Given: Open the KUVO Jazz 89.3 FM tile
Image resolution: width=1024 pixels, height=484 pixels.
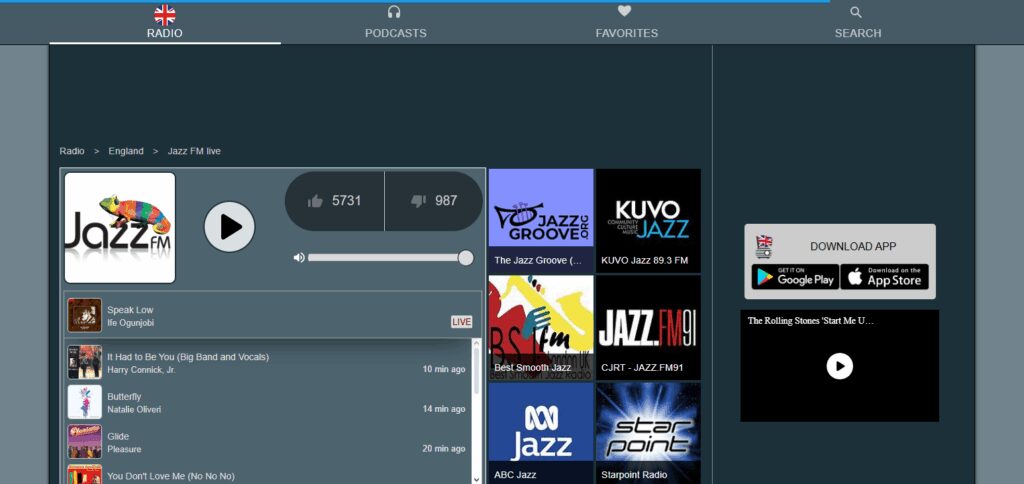Looking at the screenshot, I should pyautogui.click(x=648, y=220).
